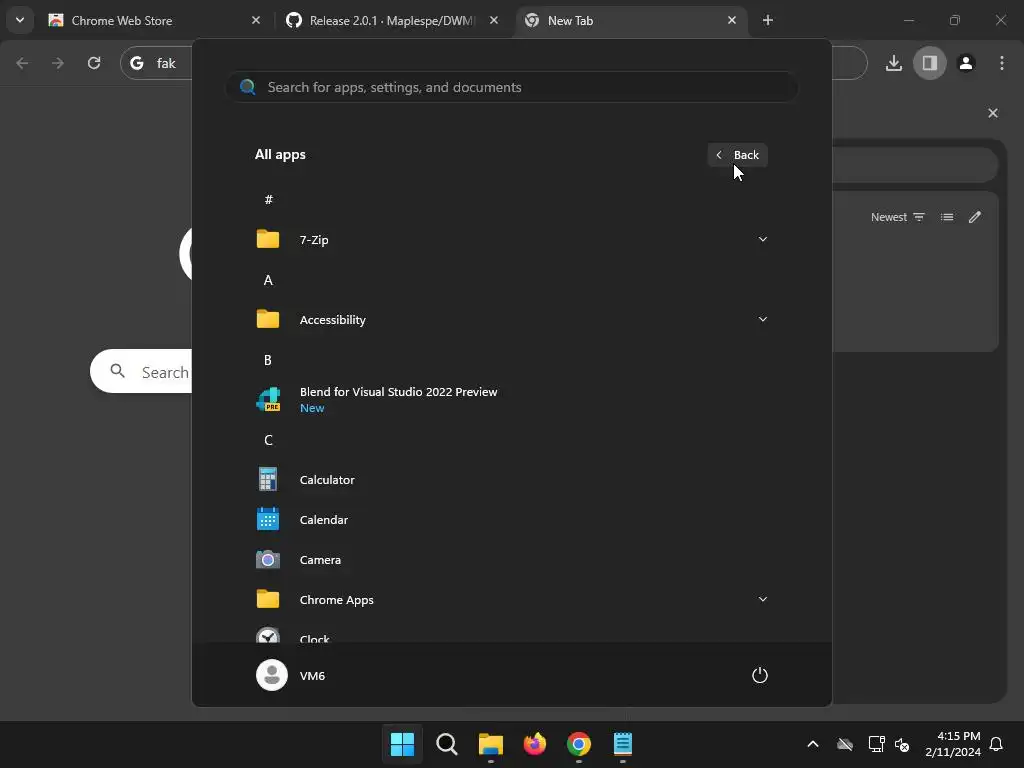Click the A letter header
Image resolution: width=1024 pixels, height=768 pixels.
pyautogui.click(x=268, y=280)
